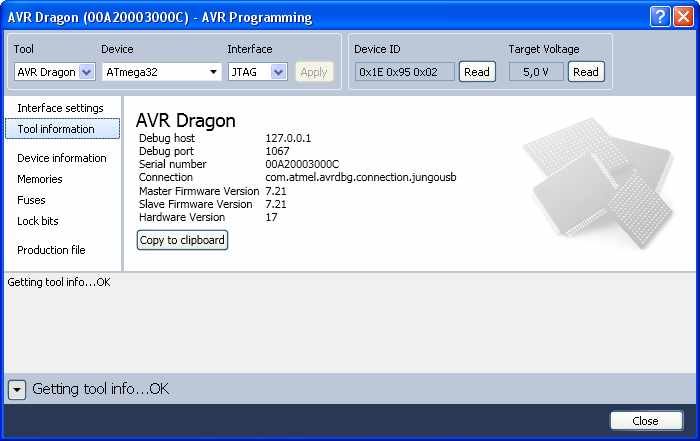The image size is (700, 441).
Task: Click the Target Voltage field 5,0 V
Action: pos(536,72)
